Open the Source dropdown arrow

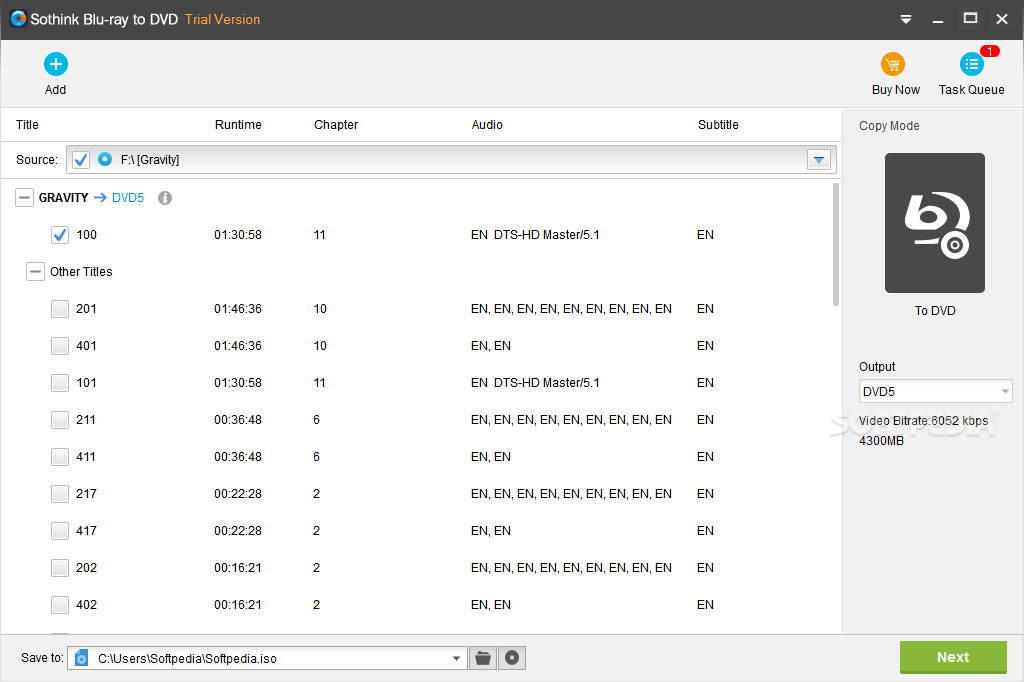[x=819, y=159]
